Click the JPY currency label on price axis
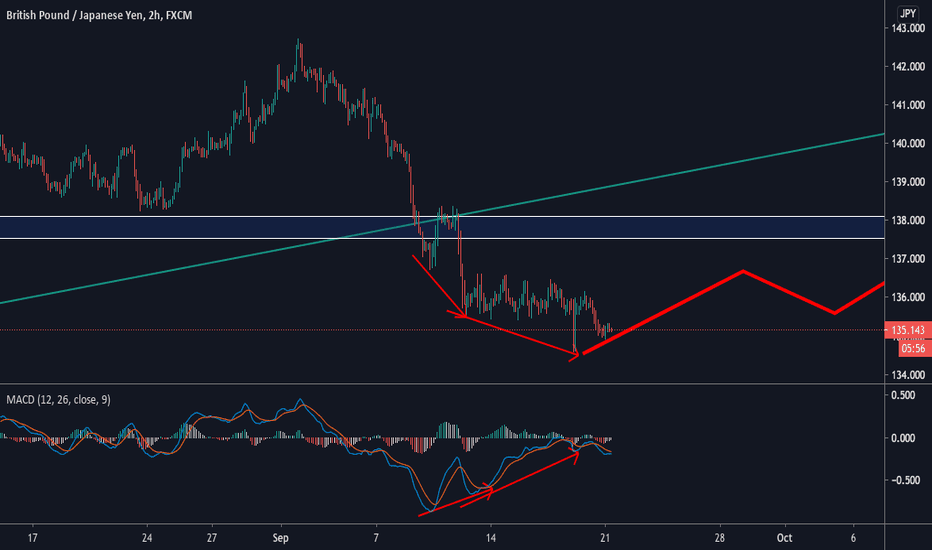Screen dimensions: 932x550 [908, 13]
